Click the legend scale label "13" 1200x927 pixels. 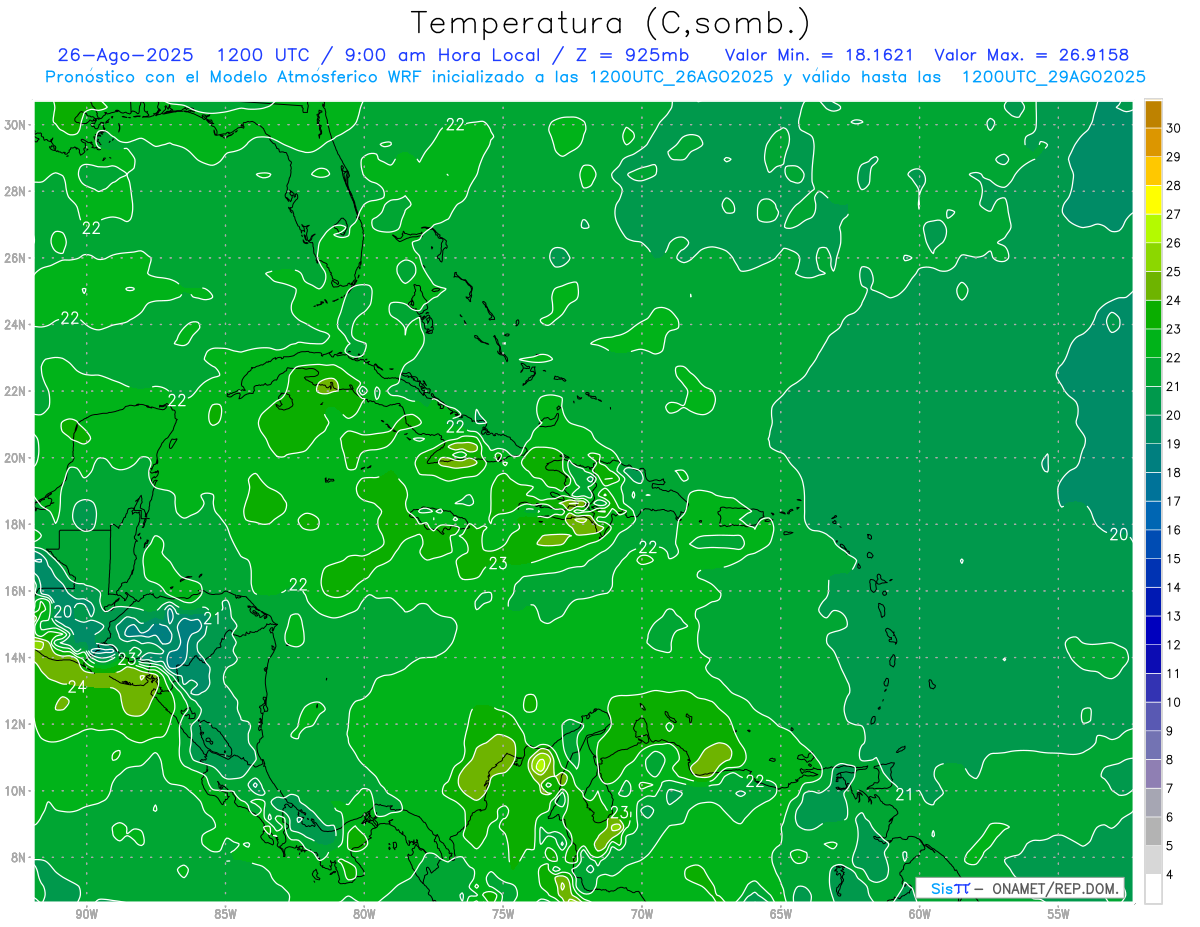coord(1174,616)
